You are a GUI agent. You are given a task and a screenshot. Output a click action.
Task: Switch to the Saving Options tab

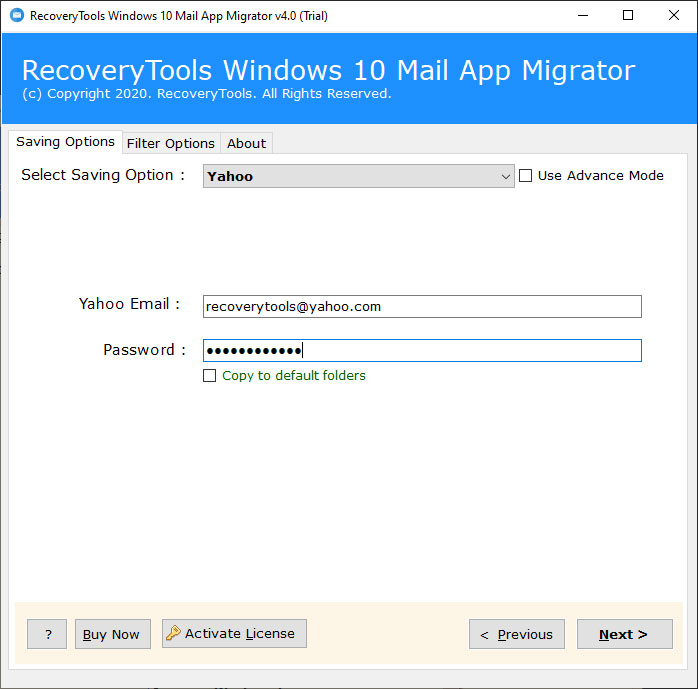(x=65, y=142)
